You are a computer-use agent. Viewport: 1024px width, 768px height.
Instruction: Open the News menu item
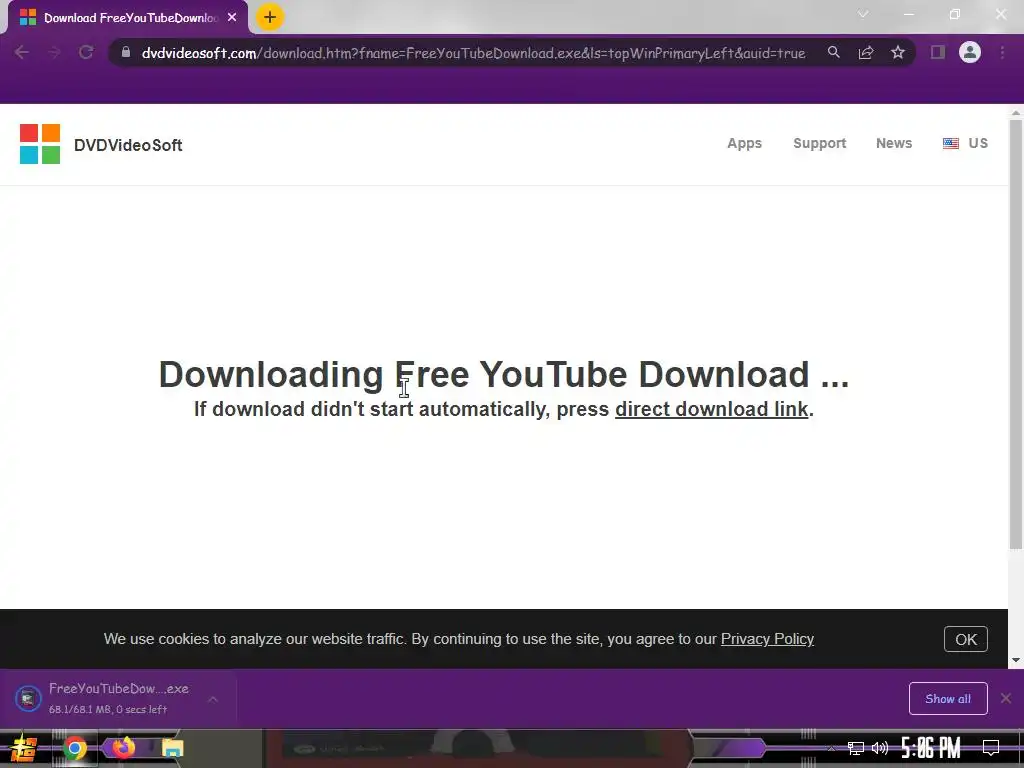pos(894,143)
